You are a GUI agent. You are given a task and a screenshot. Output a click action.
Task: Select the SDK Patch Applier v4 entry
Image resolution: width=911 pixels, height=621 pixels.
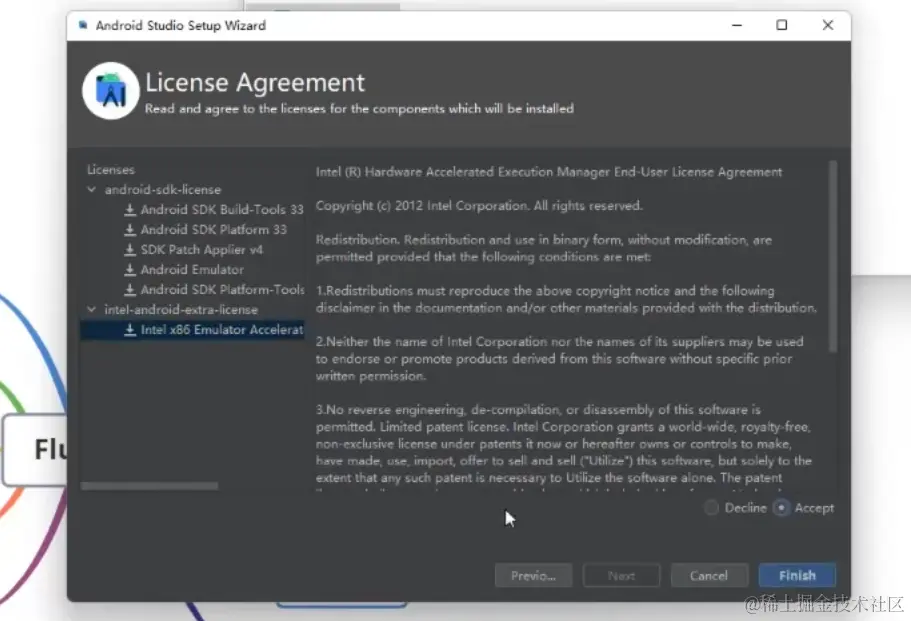(201, 250)
